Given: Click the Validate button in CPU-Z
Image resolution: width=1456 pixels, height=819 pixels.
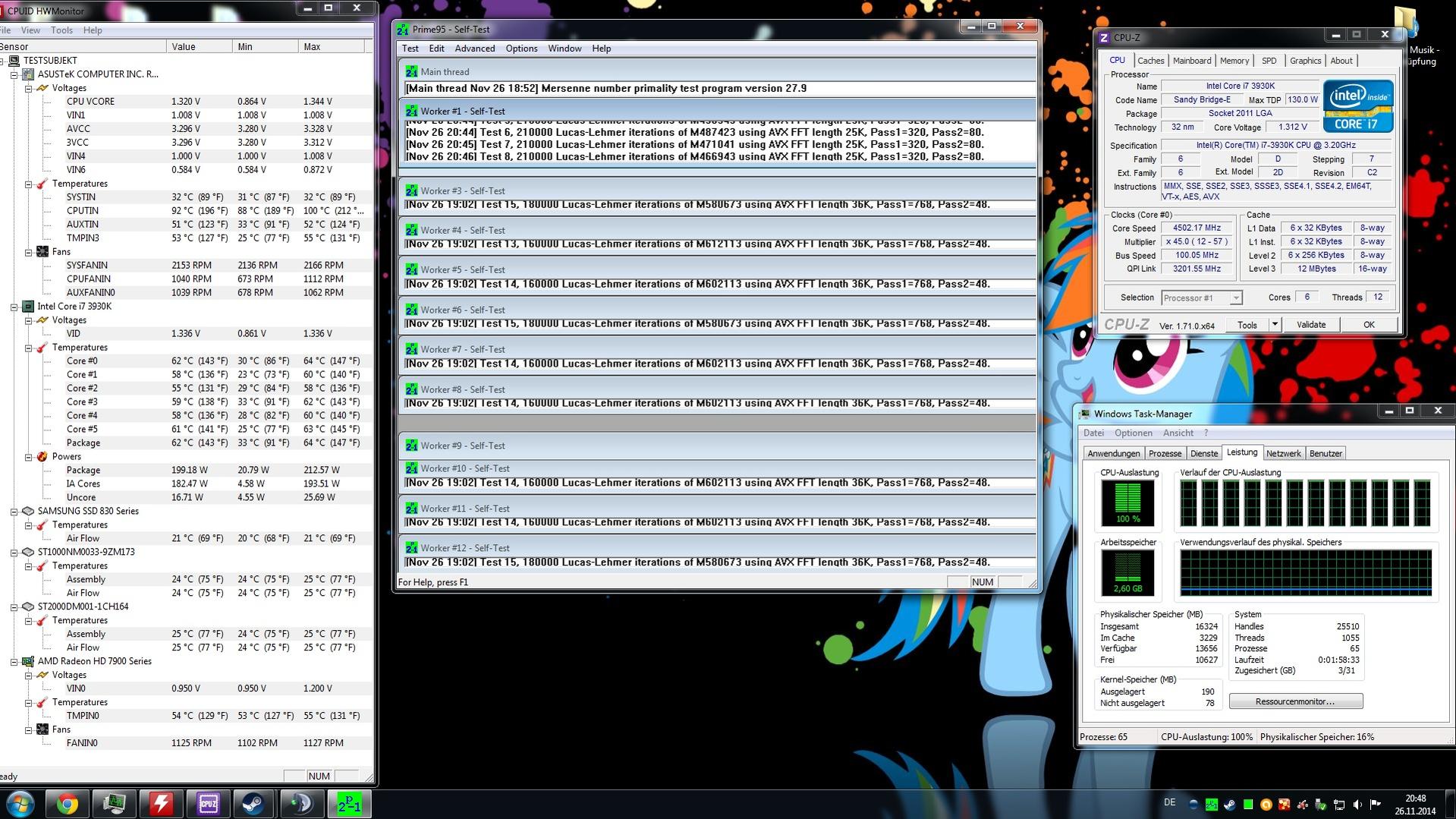Looking at the screenshot, I should (x=1311, y=325).
